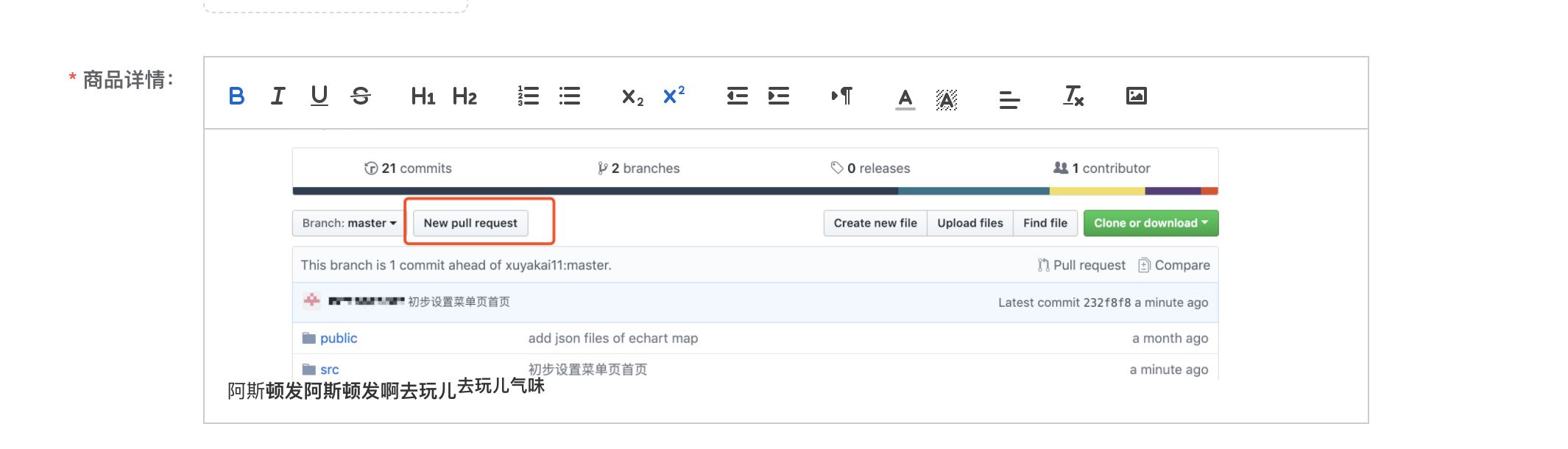The image size is (1568, 449).
Task: Set Heading 1 with the H1 icon
Action: point(423,96)
